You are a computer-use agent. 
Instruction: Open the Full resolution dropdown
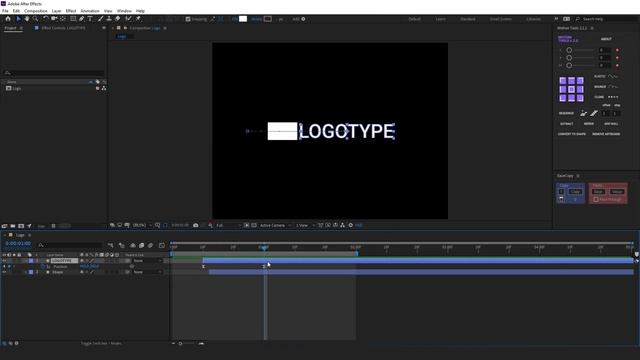point(228,225)
